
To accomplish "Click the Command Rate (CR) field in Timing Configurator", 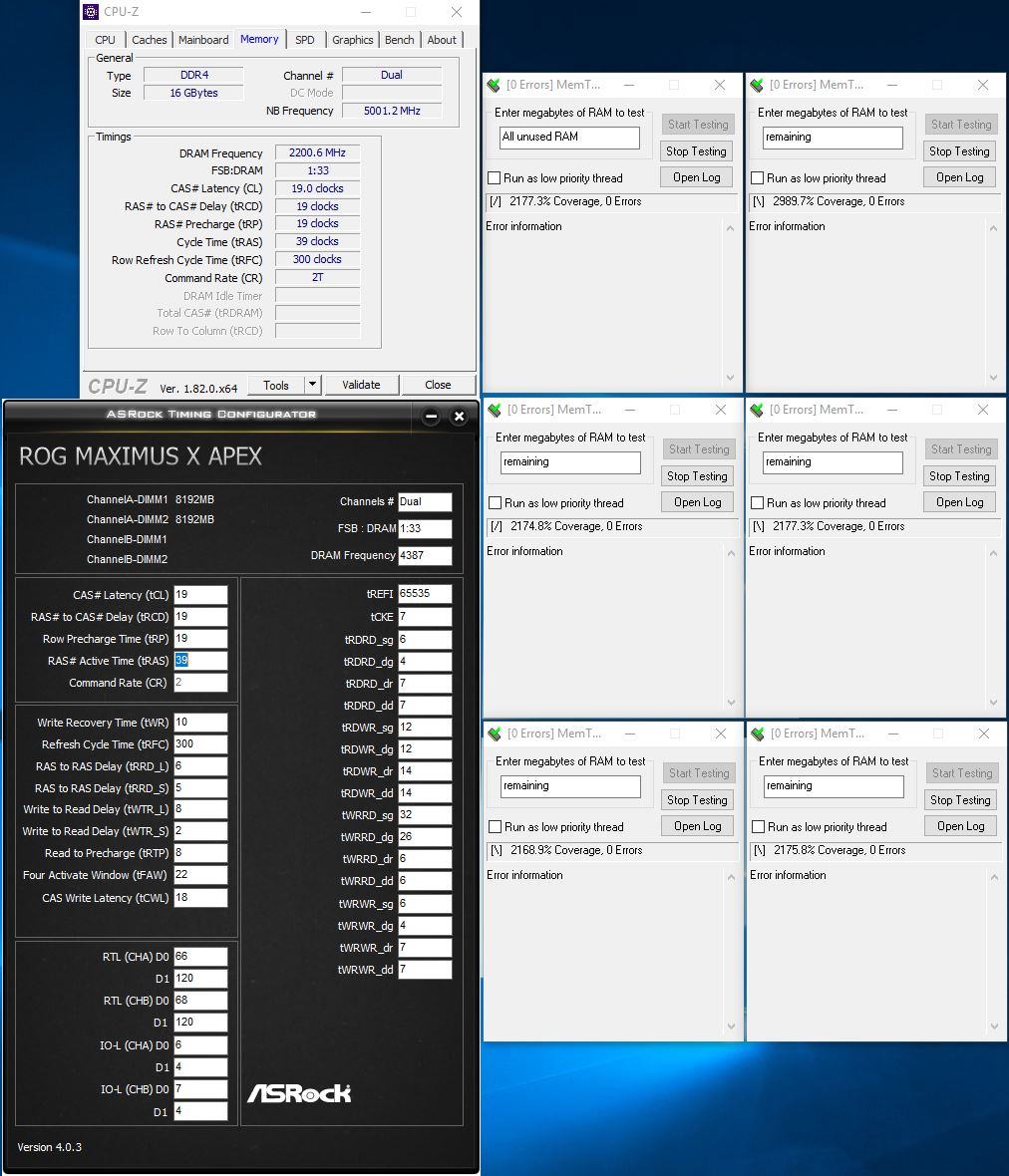I will tap(200, 683).
